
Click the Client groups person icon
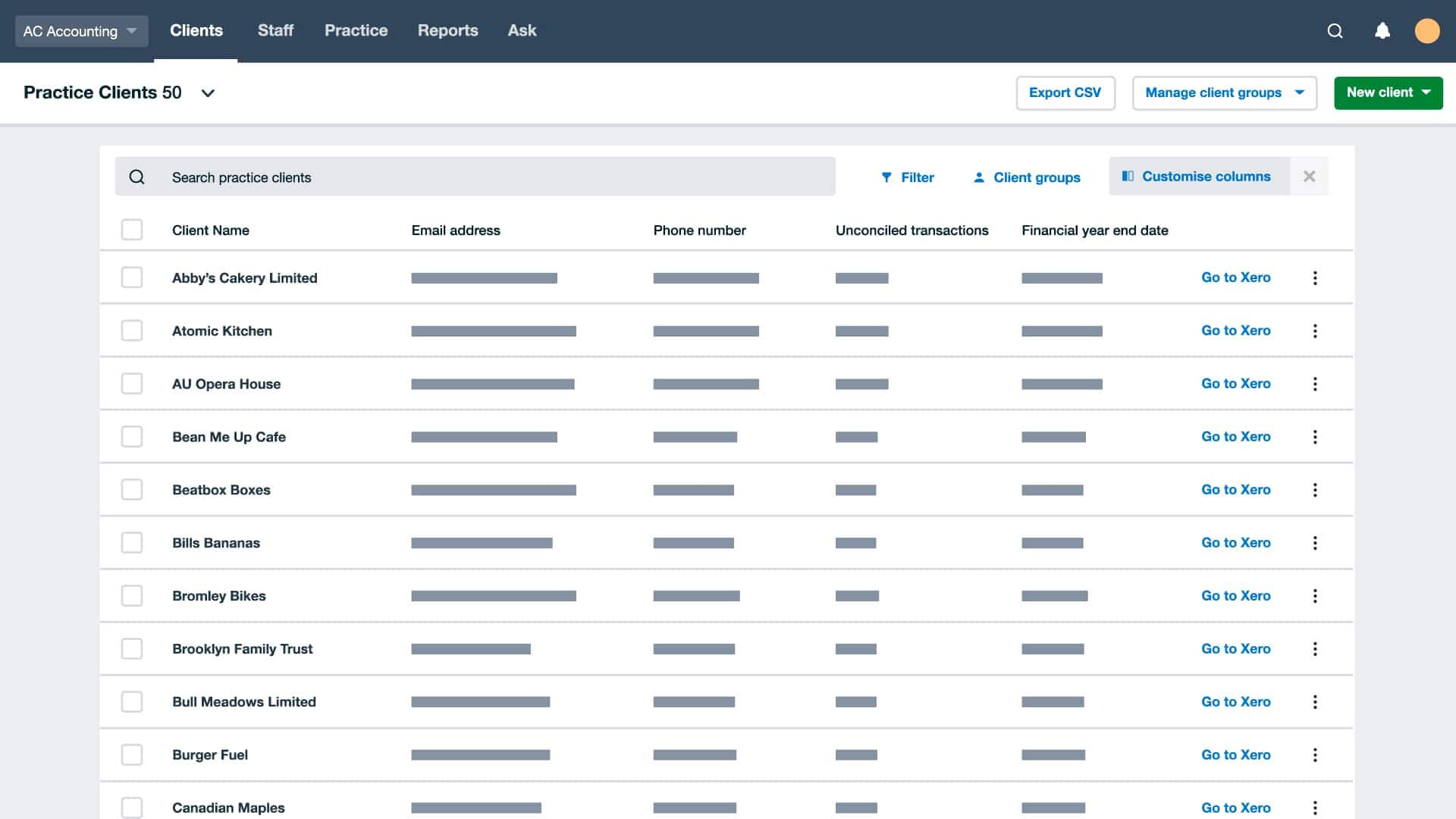[x=980, y=177]
